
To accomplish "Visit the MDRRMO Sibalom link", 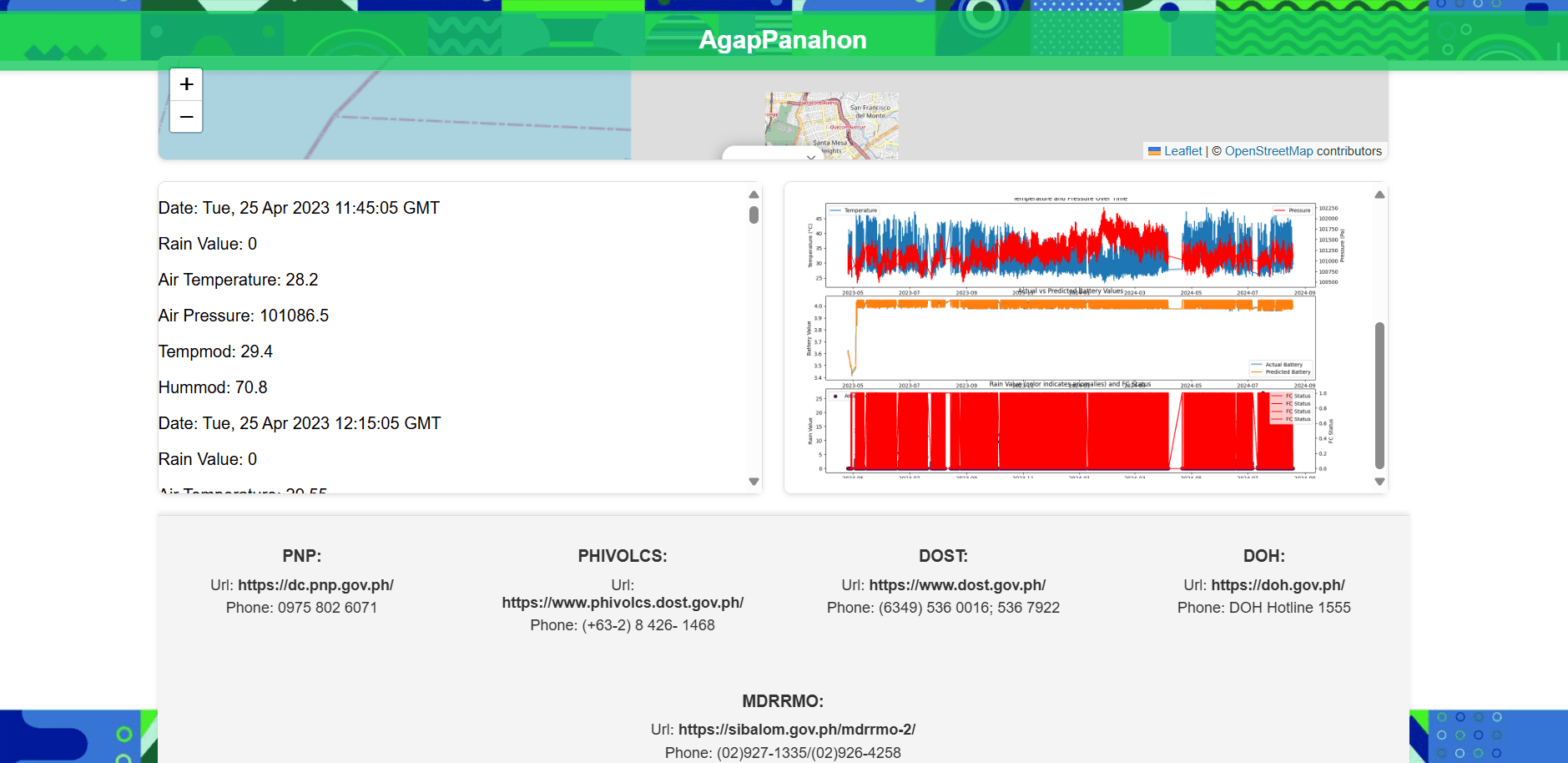I will coord(796,730).
